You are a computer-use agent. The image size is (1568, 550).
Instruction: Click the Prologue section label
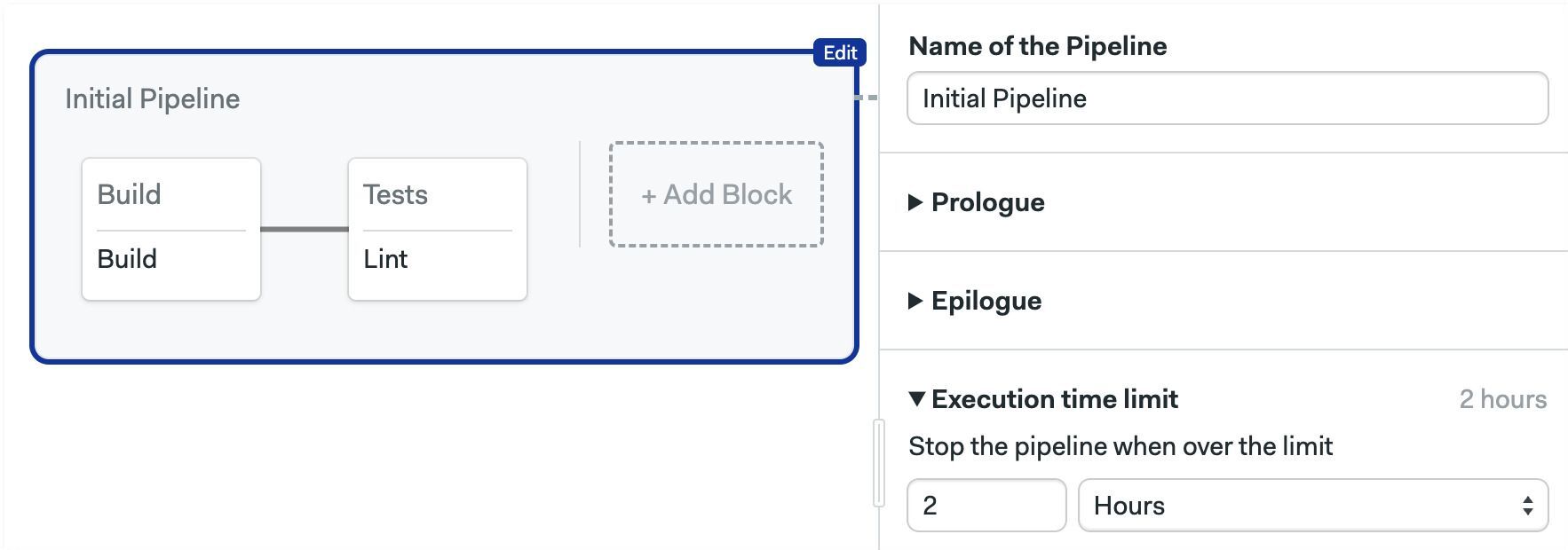[987, 202]
